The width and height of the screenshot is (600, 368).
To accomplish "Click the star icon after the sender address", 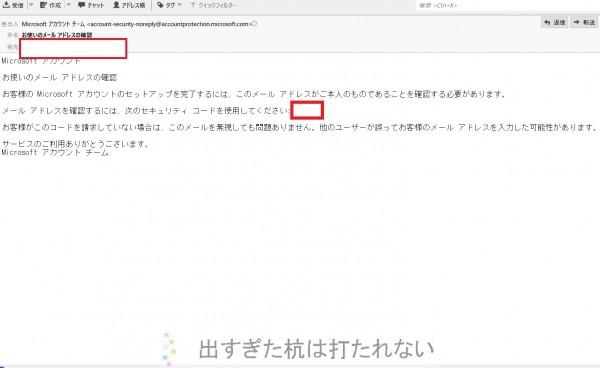I will click(x=255, y=23).
